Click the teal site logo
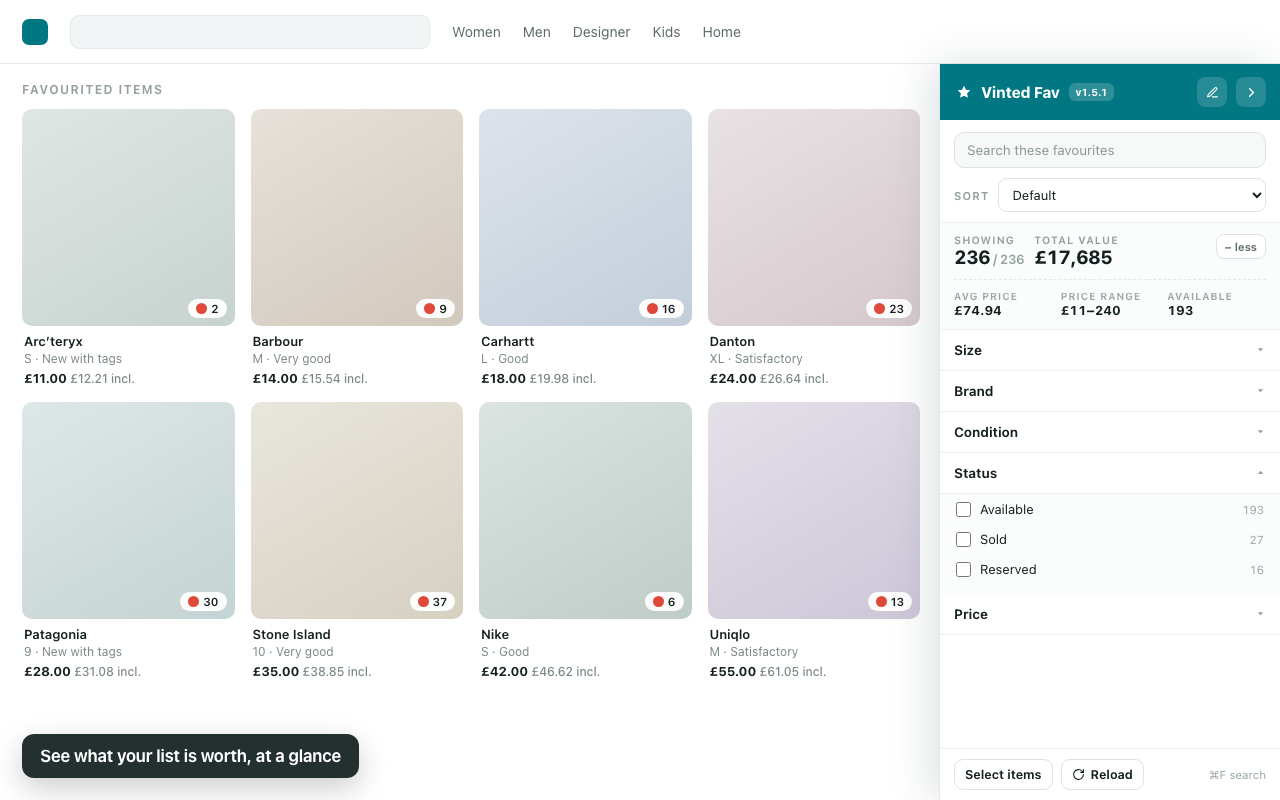Image resolution: width=1280 pixels, height=800 pixels. point(35,32)
